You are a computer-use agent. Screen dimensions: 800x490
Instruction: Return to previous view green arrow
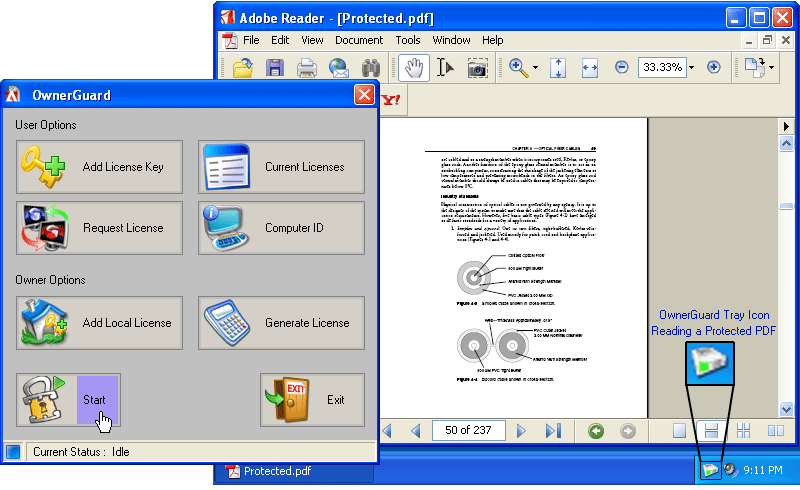(596, 431)
